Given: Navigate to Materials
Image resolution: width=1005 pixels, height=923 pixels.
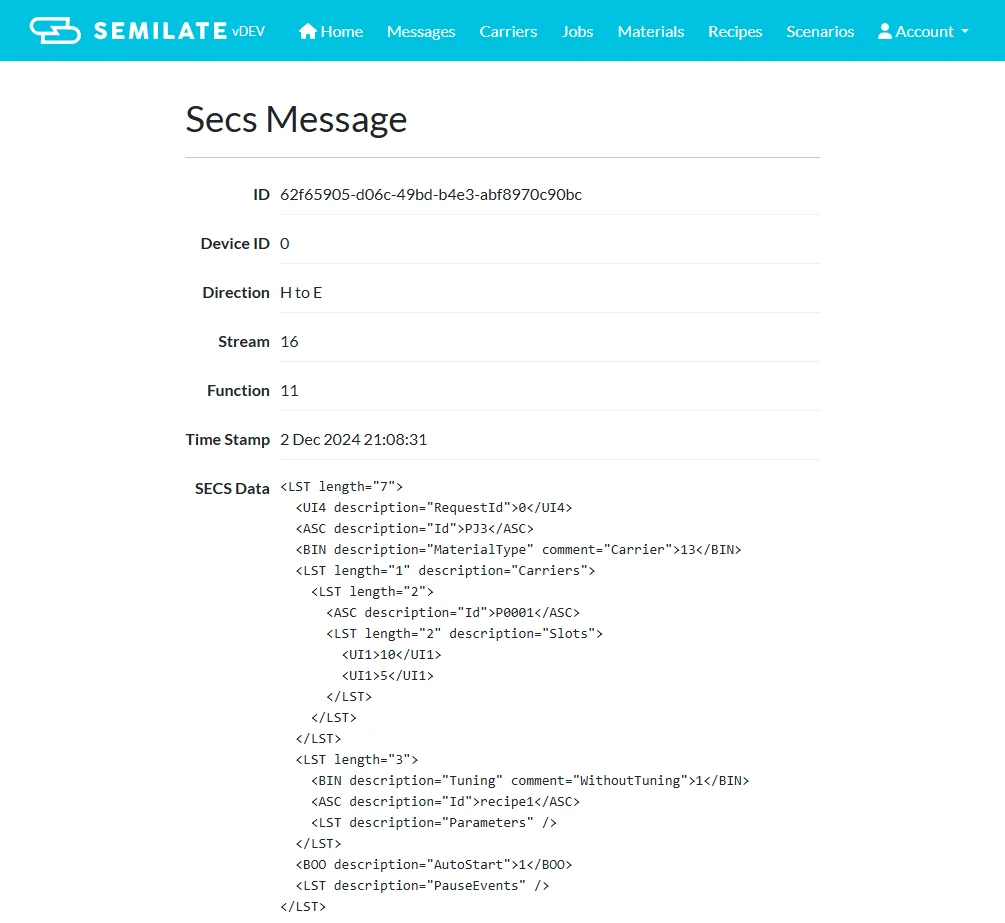Looking at the screenshot, I should [651, 31].
